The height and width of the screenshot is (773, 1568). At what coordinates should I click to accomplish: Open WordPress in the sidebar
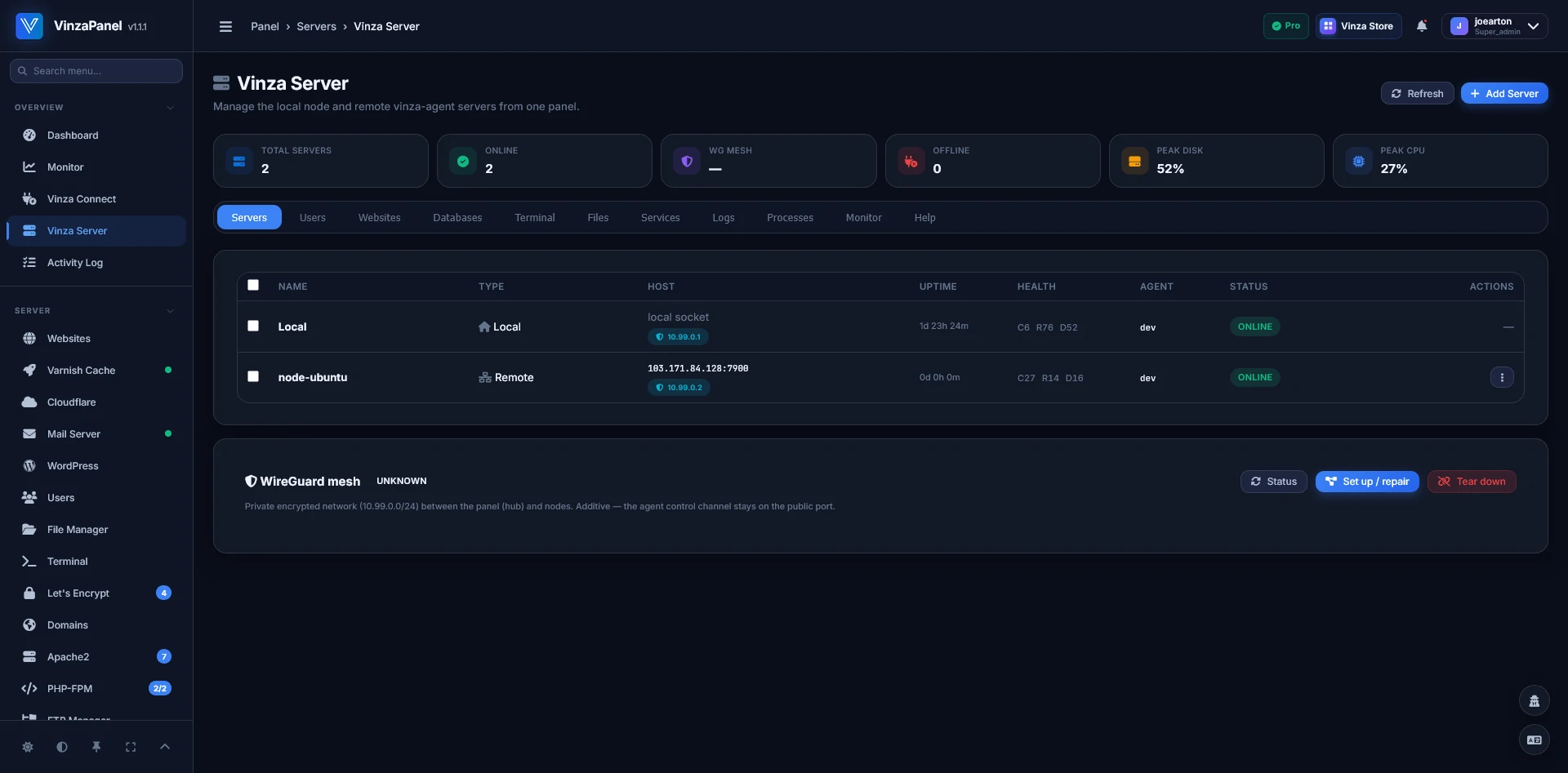[x=96, y=466]
